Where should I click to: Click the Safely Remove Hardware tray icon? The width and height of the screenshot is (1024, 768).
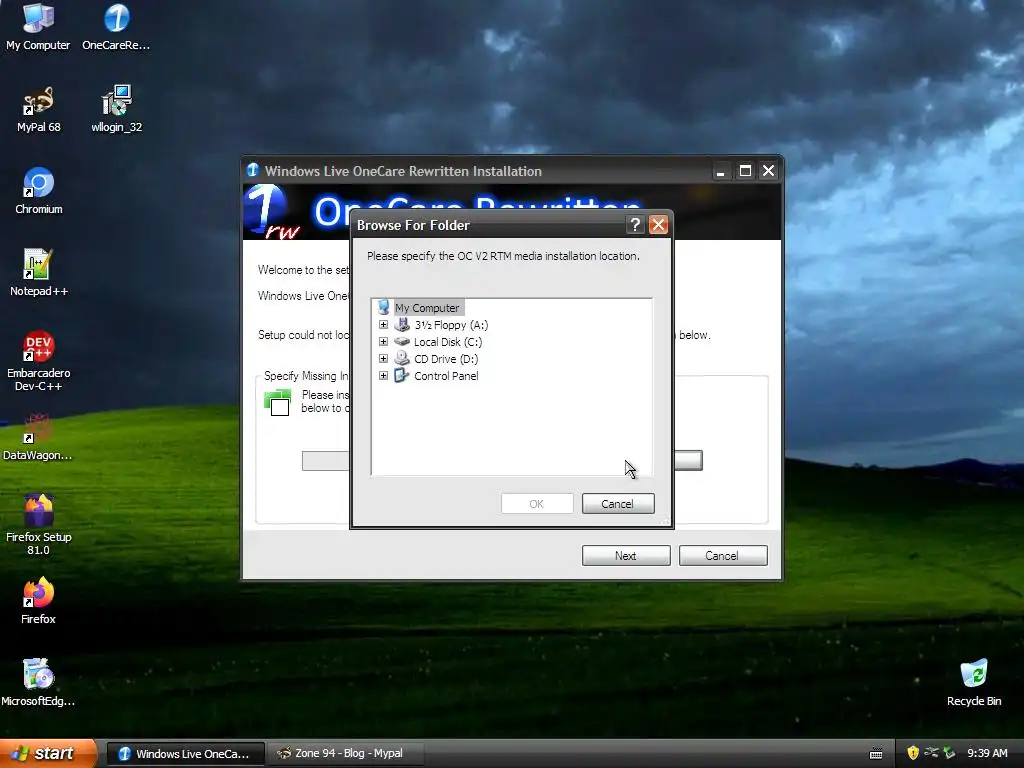[x=949, y=753]
